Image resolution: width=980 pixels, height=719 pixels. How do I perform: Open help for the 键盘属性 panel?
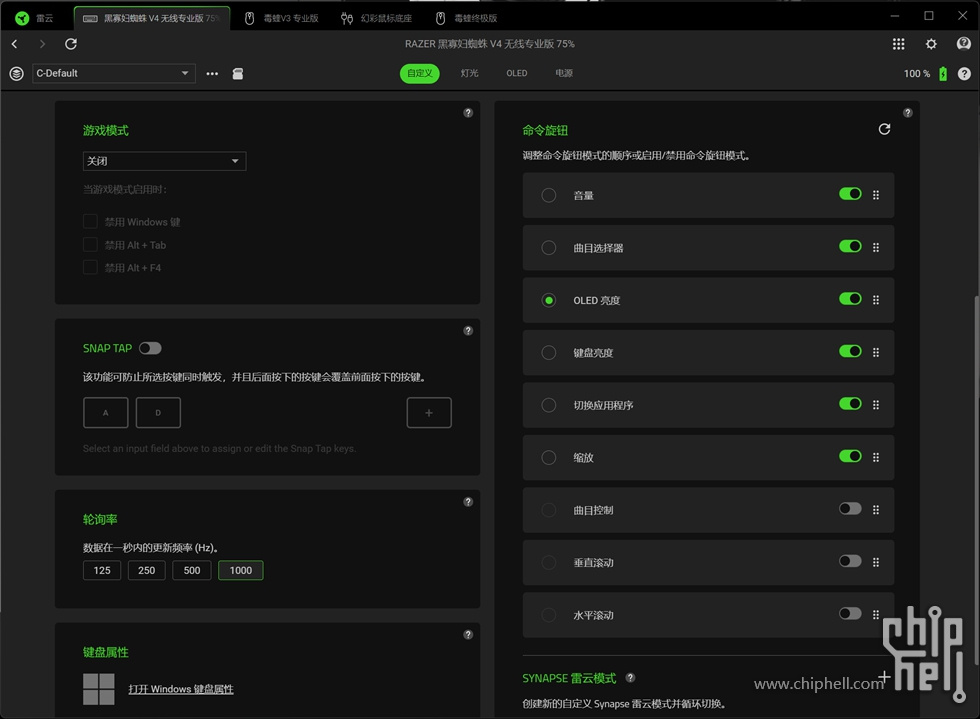[468, 635]
